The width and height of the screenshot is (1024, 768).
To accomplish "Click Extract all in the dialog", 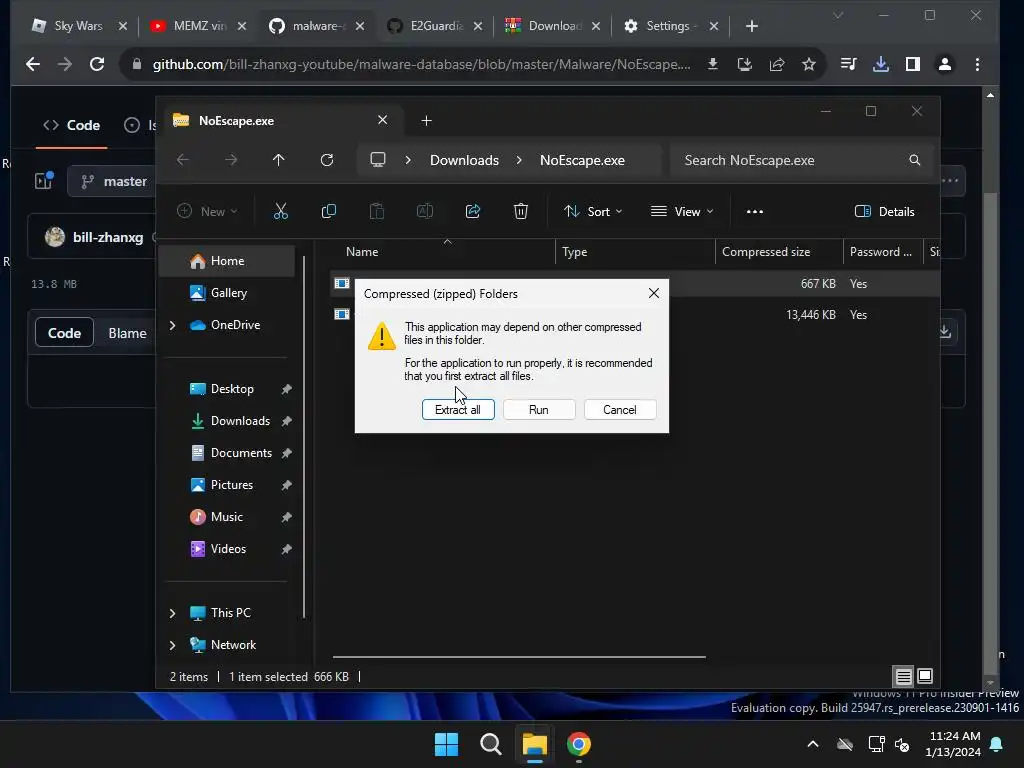I will point(458,409).
